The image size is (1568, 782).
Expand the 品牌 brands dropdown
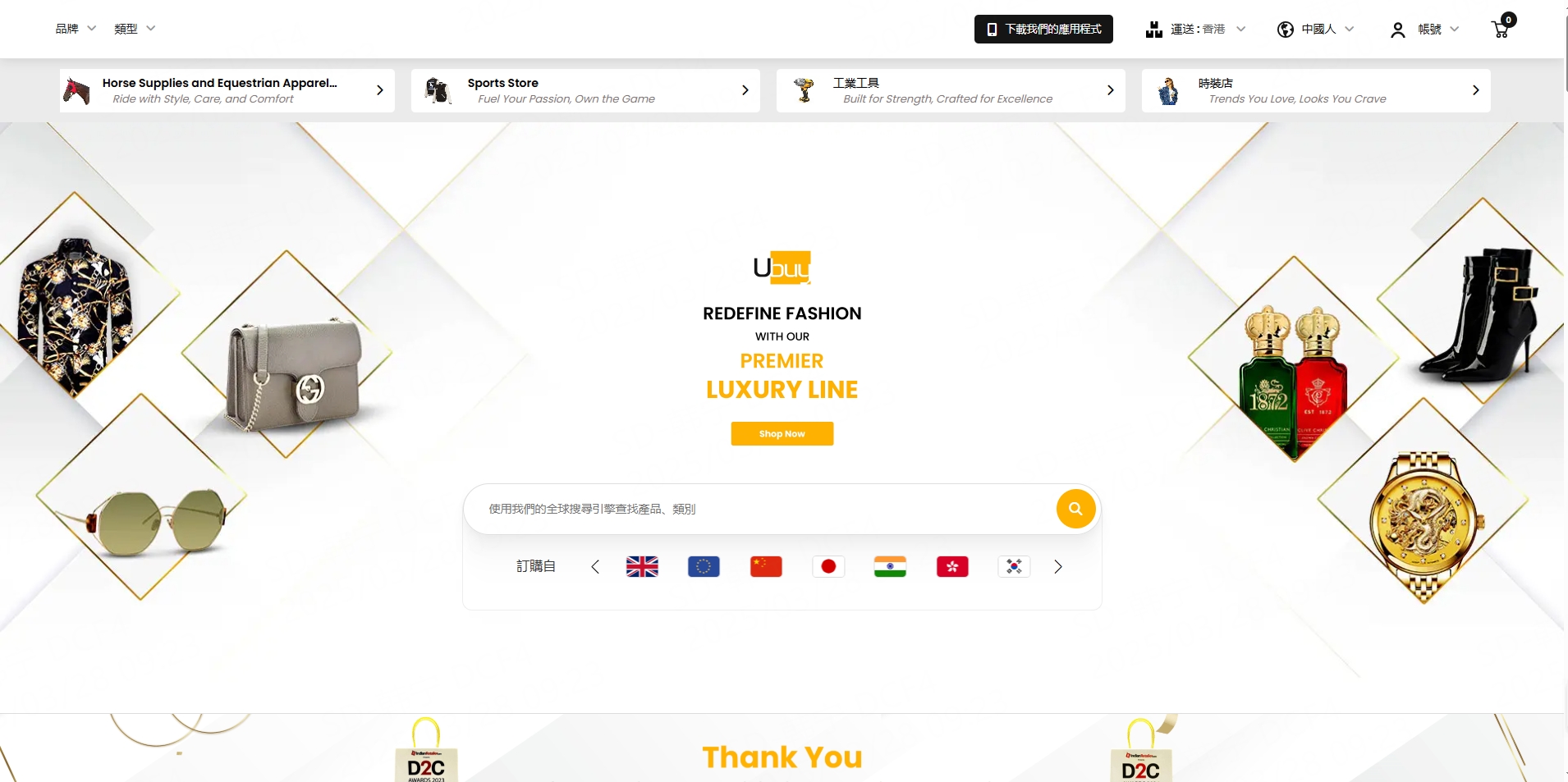tap(76, 29)
